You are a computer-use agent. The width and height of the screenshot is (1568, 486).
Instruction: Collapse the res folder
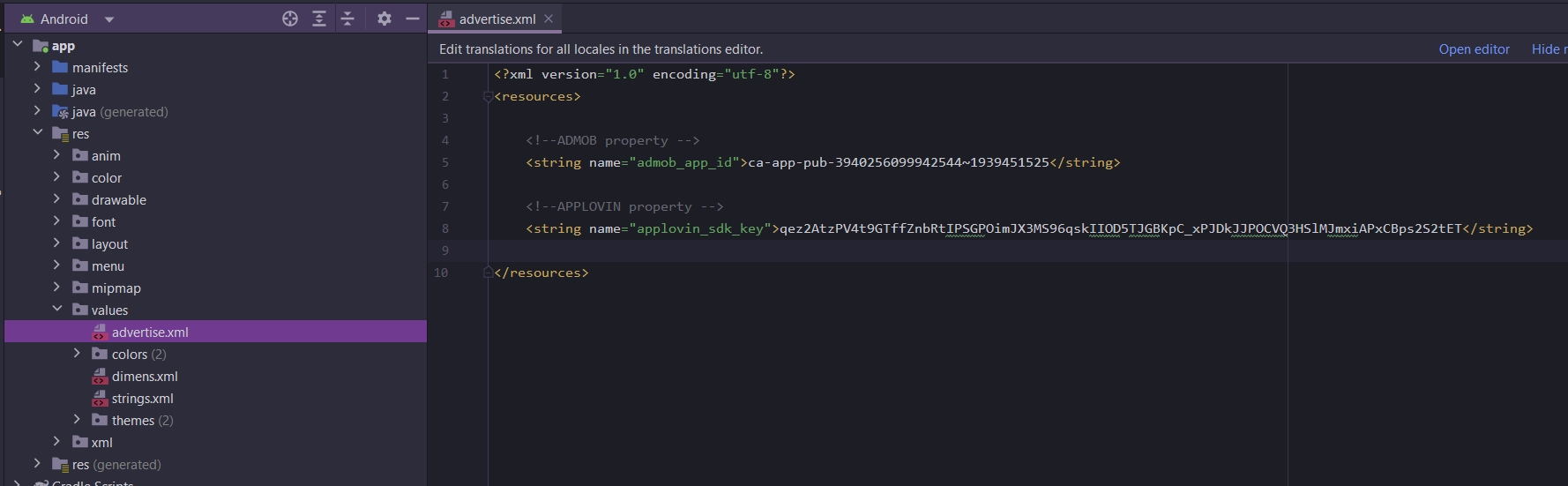[37, 133]
